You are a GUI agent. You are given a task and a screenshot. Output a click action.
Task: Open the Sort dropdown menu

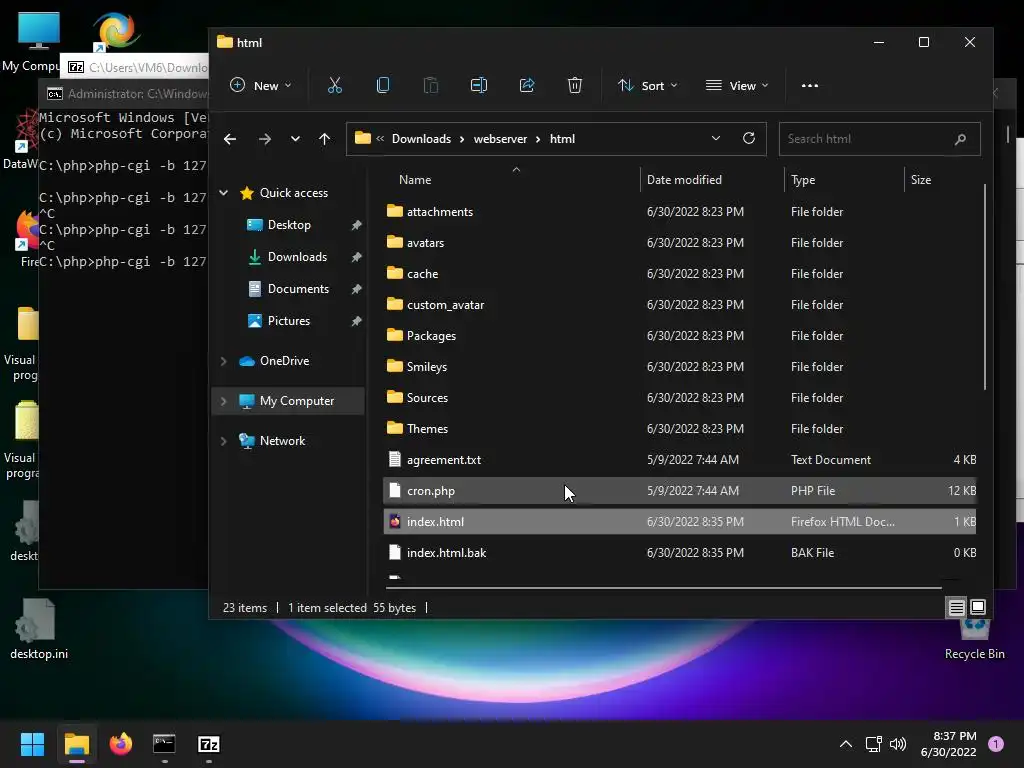point(648,86)
